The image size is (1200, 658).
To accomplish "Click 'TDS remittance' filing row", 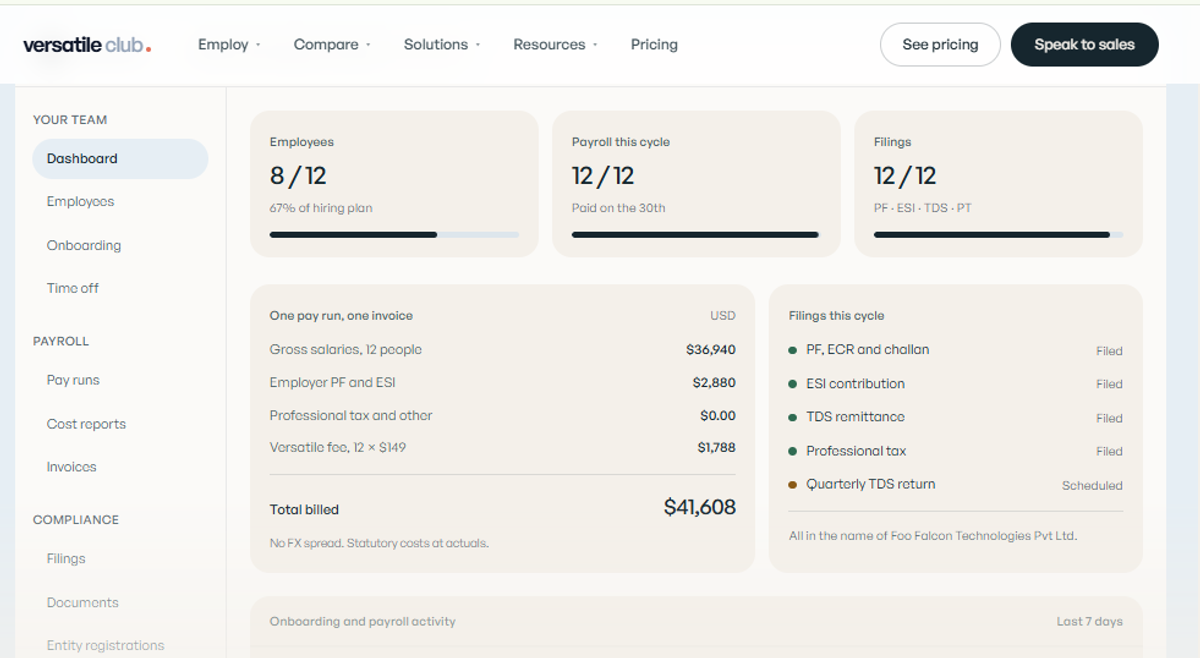I will [x=955, y=417].
